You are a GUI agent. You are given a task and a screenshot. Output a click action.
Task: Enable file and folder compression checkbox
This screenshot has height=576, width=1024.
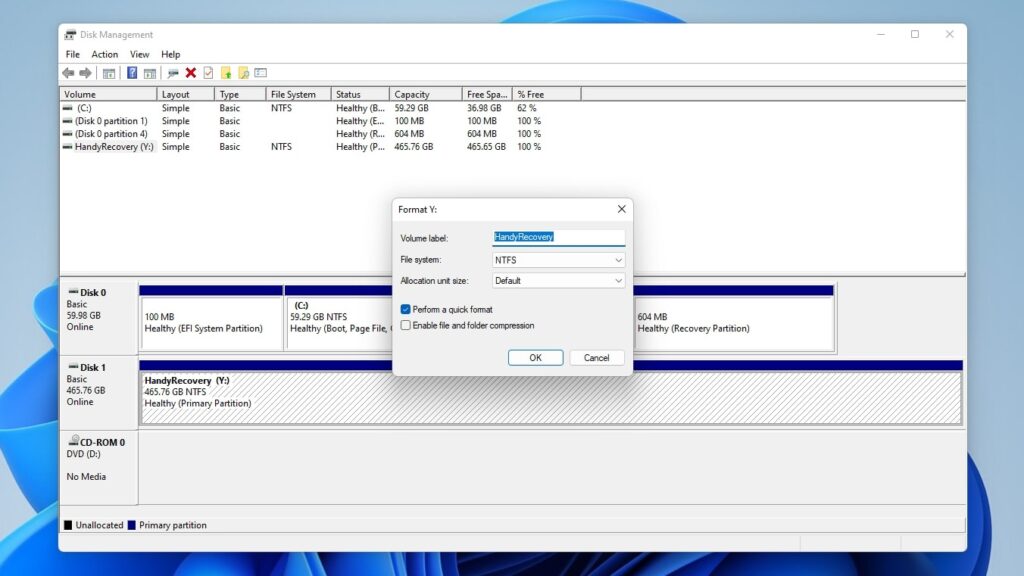tap(406, 325)
